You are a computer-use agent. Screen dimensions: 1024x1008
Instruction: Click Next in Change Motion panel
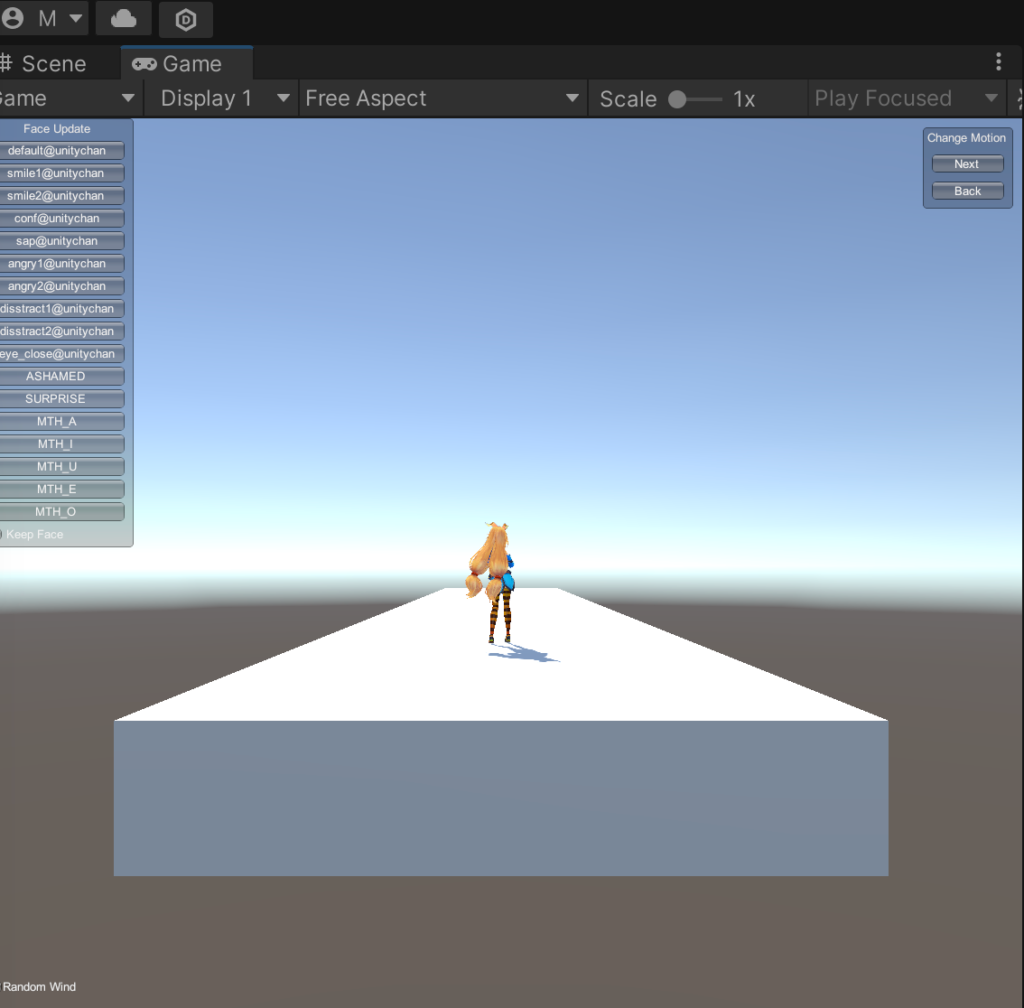point(967,164)
